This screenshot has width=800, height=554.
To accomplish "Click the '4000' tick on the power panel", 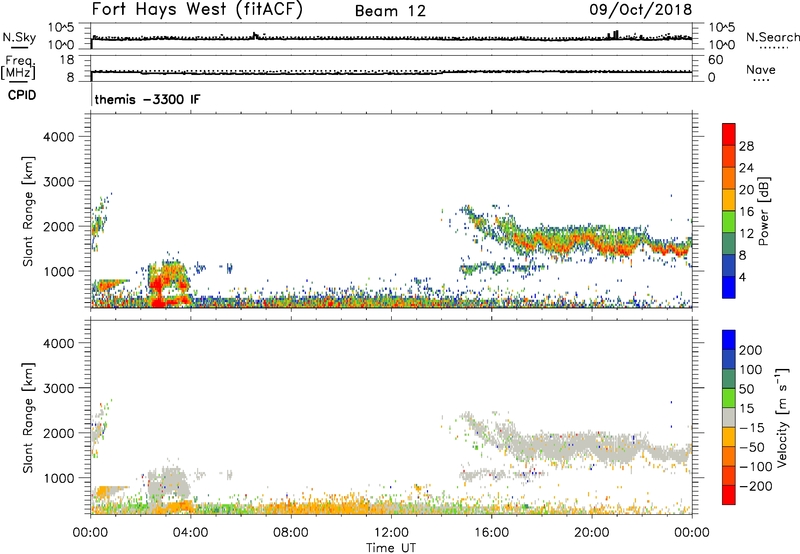I will click(59, 137).
